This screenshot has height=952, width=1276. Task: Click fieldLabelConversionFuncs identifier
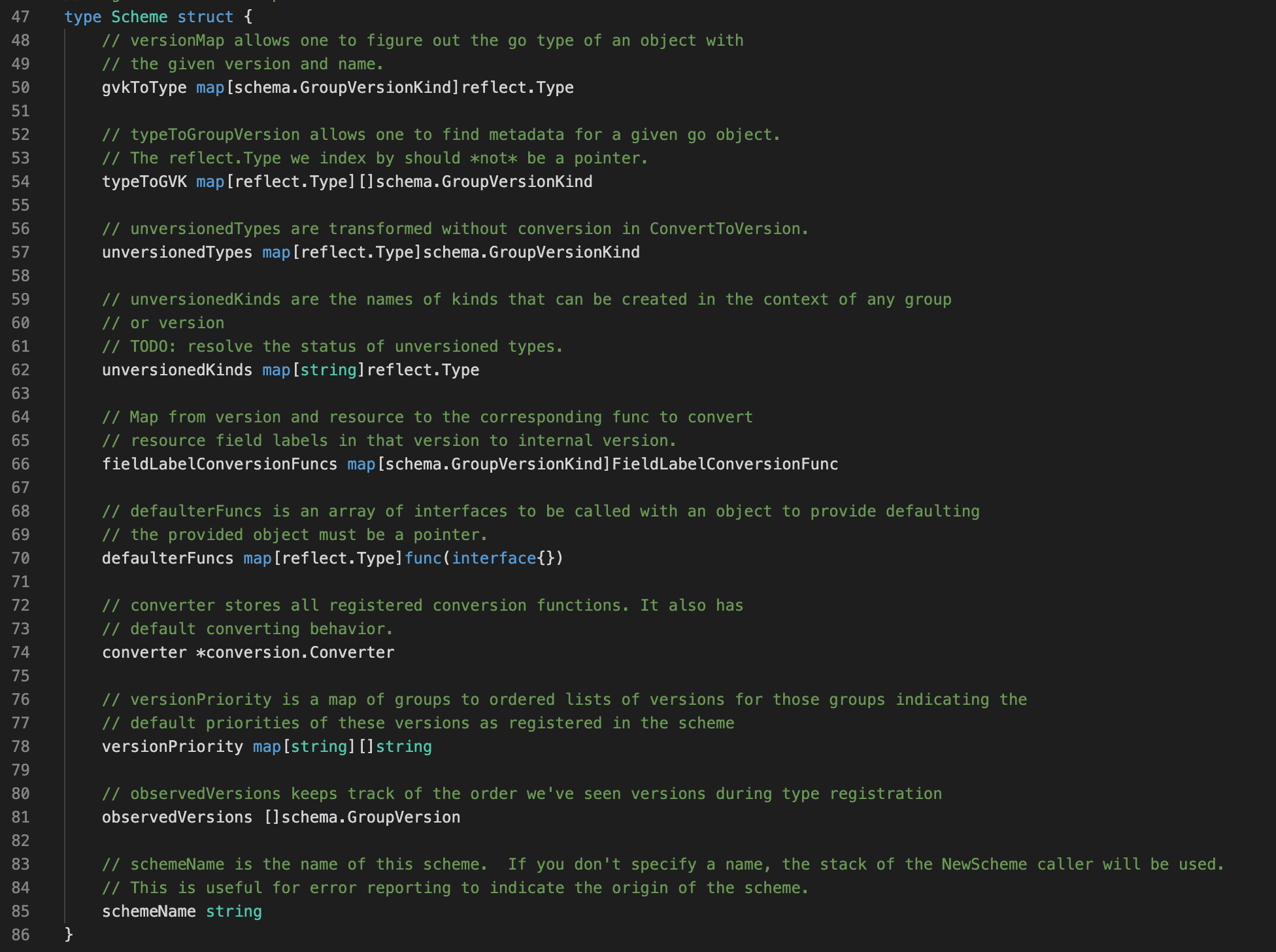(x=219, y=464)
